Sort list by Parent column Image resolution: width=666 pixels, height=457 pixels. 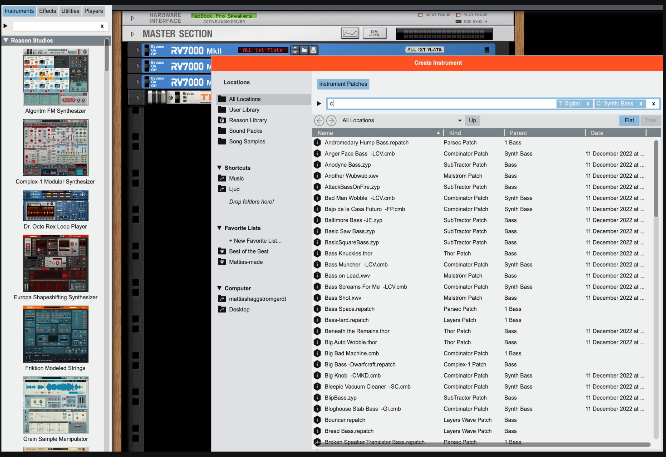tap(545, 133)
